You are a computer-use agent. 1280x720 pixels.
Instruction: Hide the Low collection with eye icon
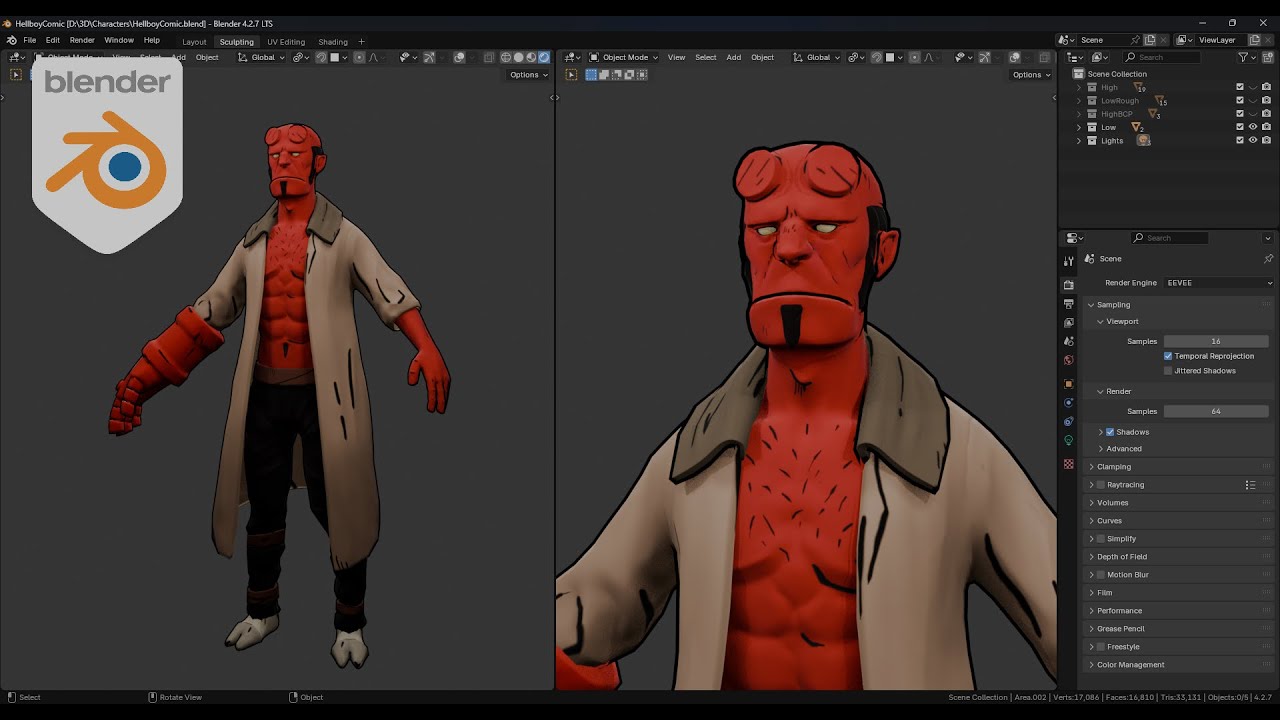[x=1253, y=127]
